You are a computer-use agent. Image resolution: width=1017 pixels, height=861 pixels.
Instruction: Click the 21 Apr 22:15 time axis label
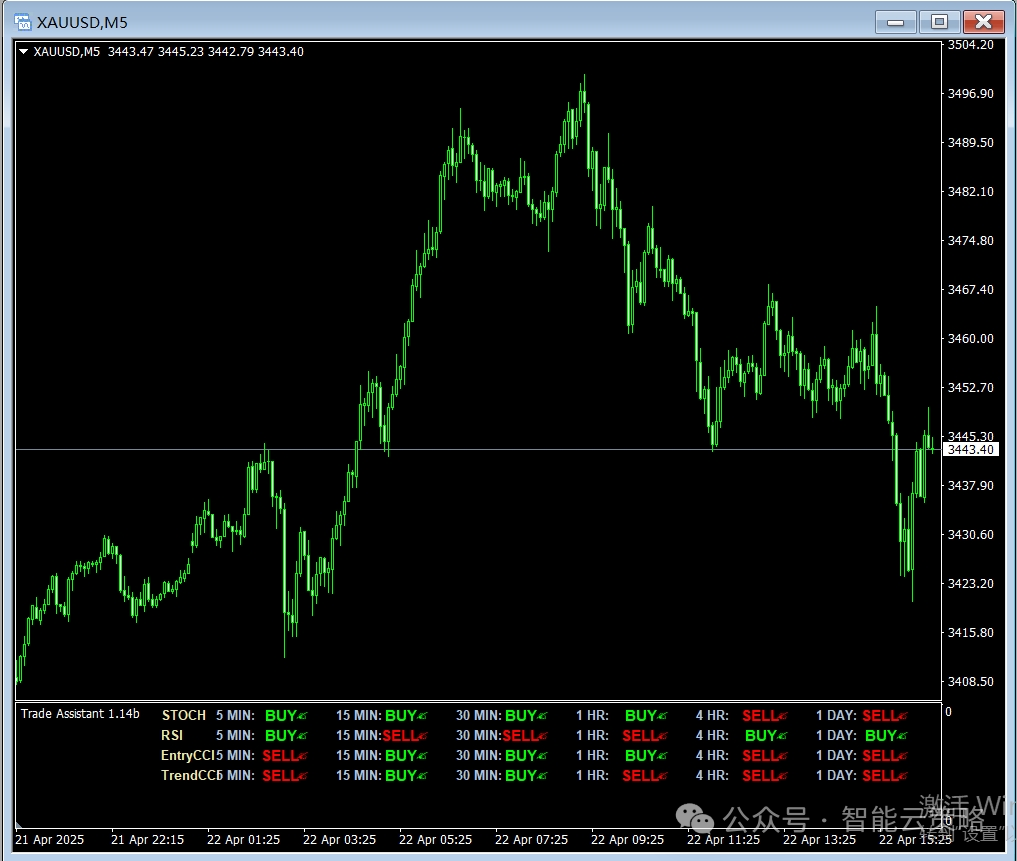pyautogui.click(x=147, y=840)
